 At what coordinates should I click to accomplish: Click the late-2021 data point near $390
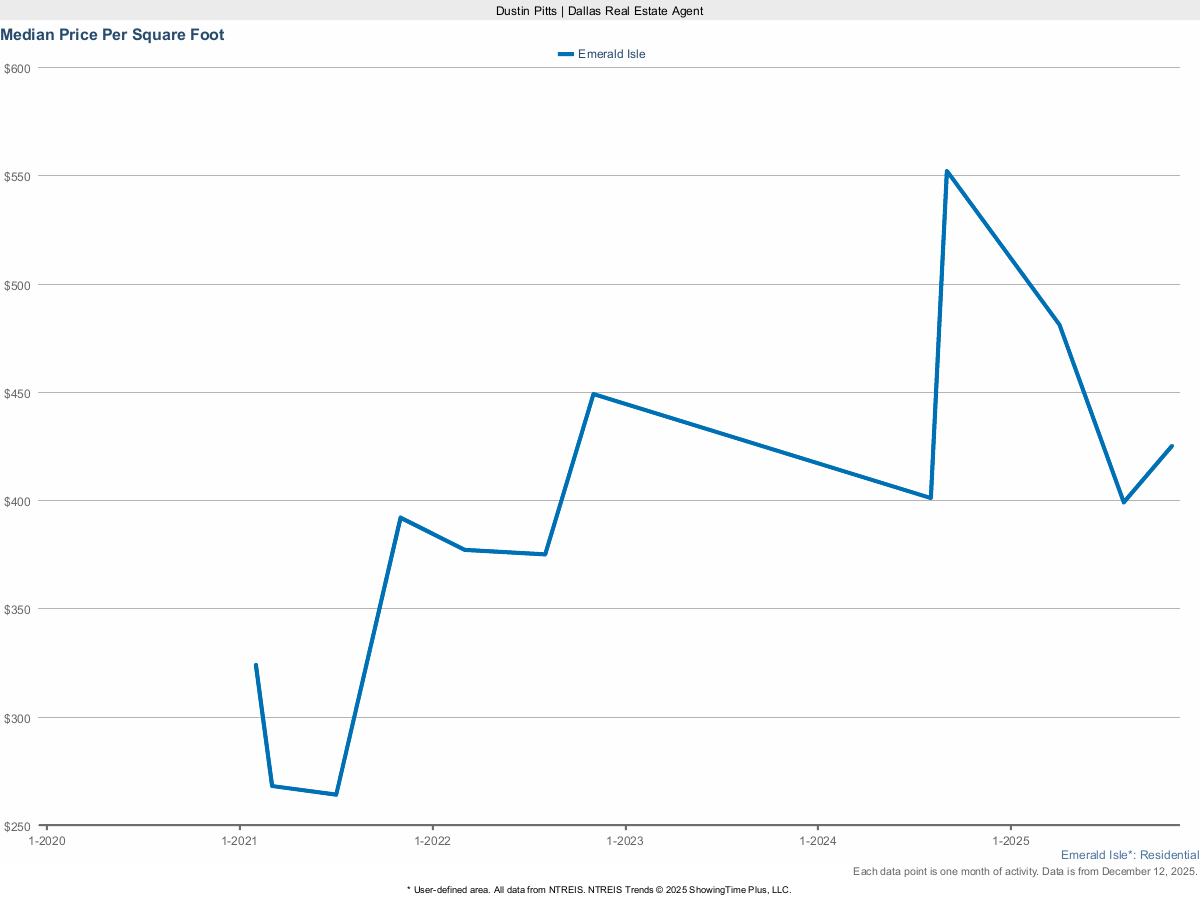[400, 518]
